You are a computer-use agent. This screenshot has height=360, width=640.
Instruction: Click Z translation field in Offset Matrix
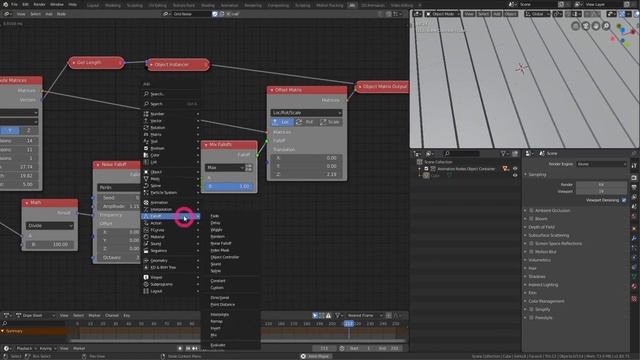307,174
